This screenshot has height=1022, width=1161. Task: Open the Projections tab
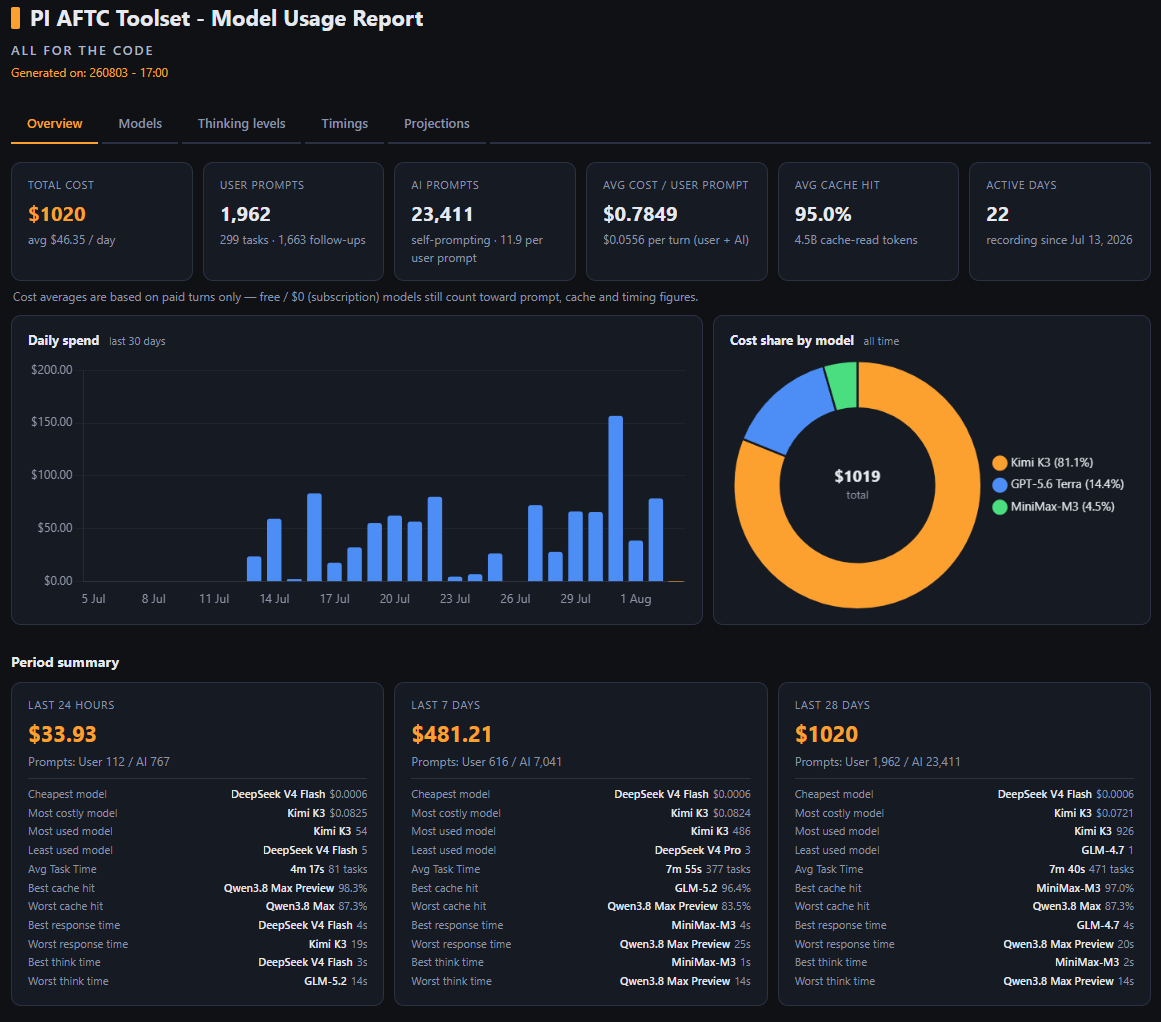tap(436, 124)
